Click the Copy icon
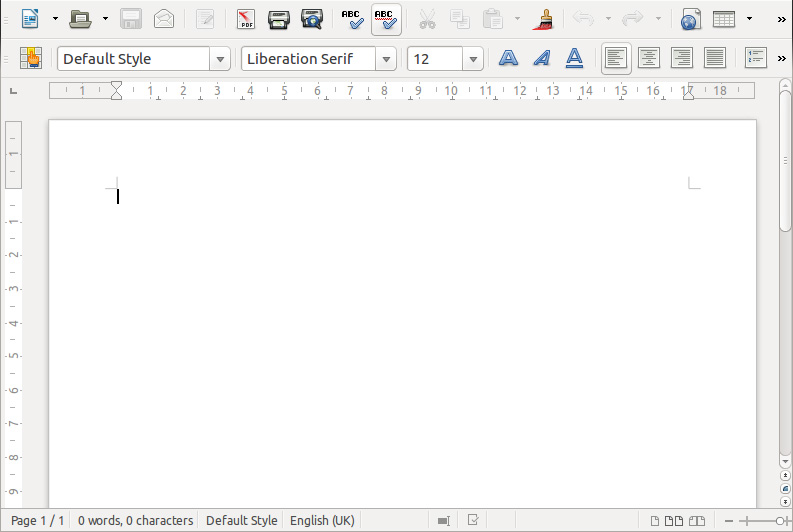The width and height of the screenshot is (793, 532). [460, 19]
